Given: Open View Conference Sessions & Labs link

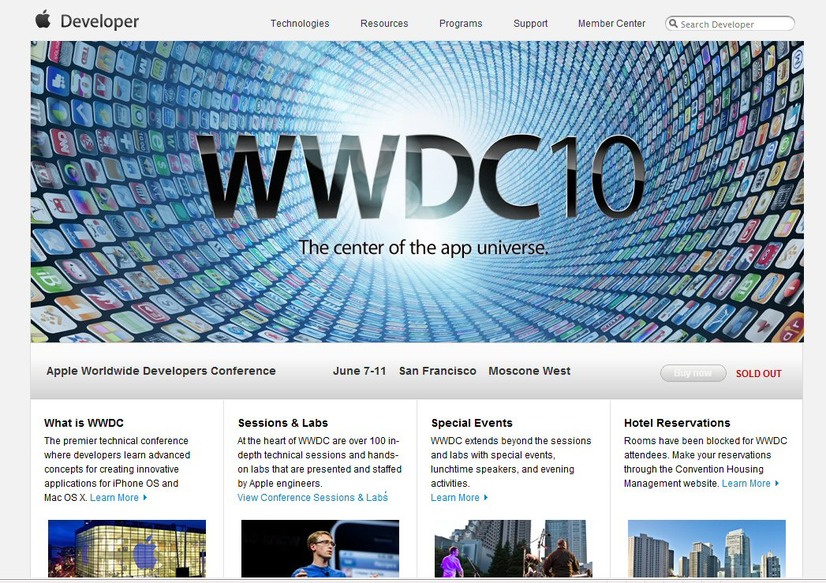Looking at the screenshot, I should tap(312, 497).
